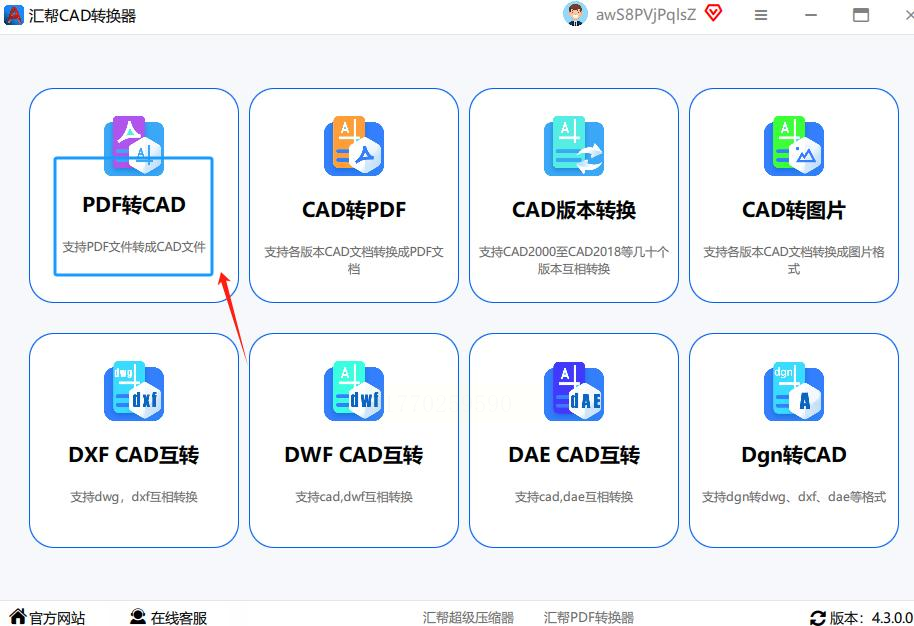Click description 支持CAD2000至CAD2018等几十个版本互相转换

(x=574, y=260)
